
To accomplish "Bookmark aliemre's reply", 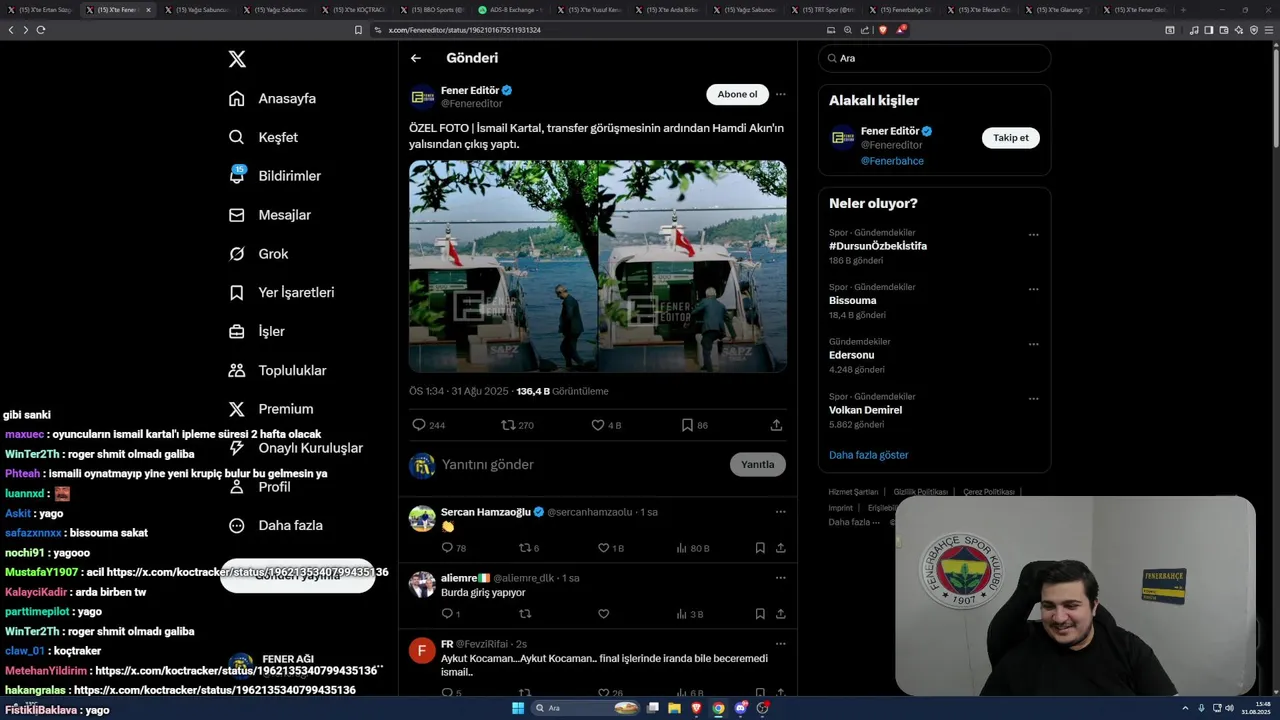I will click(760, 614).
